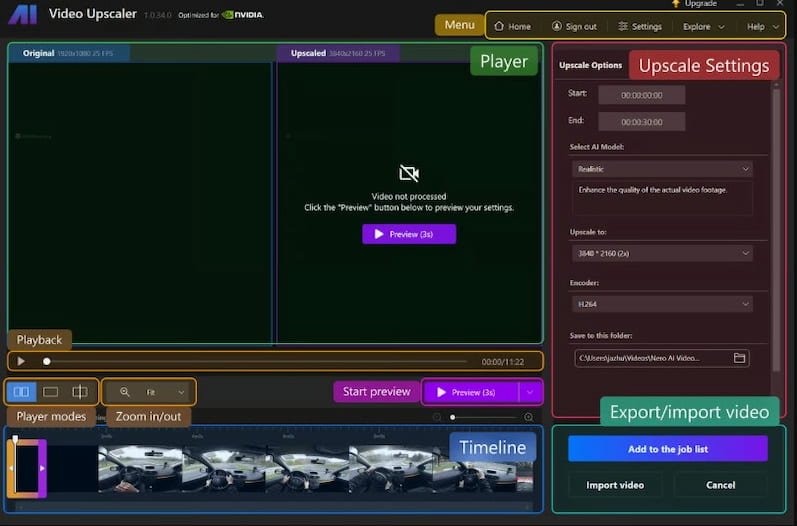Expand the Help dropdown menu
The height and width of the screenshot is (526, 797).
tap(762, 26)
